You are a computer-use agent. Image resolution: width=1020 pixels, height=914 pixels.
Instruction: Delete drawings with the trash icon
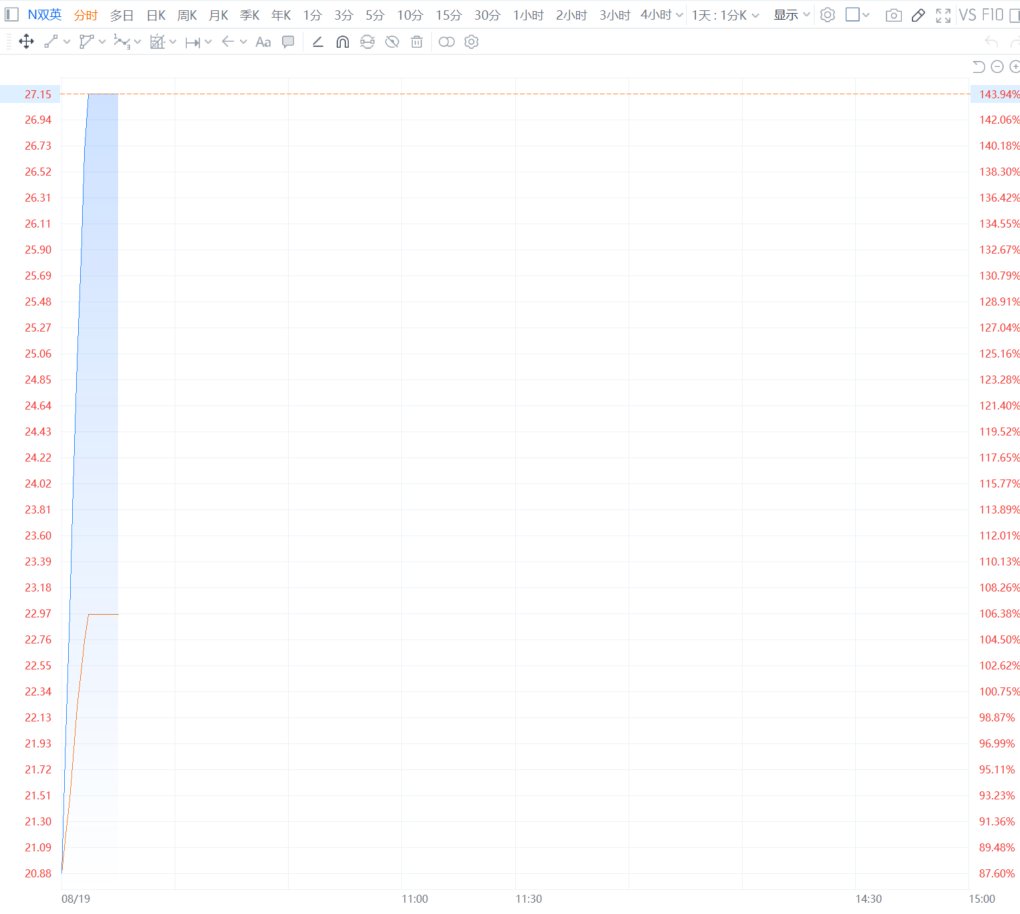tap(417, 42)
